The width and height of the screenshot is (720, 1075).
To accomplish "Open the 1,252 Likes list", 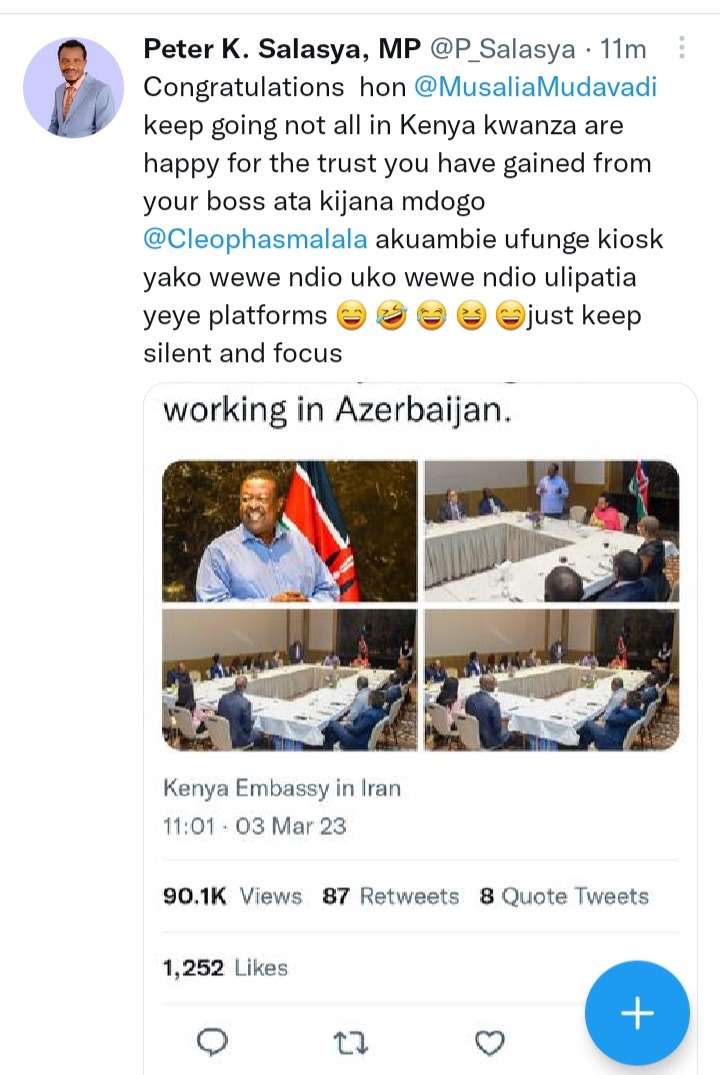I will pyautogui.click(x=225, y=967).
